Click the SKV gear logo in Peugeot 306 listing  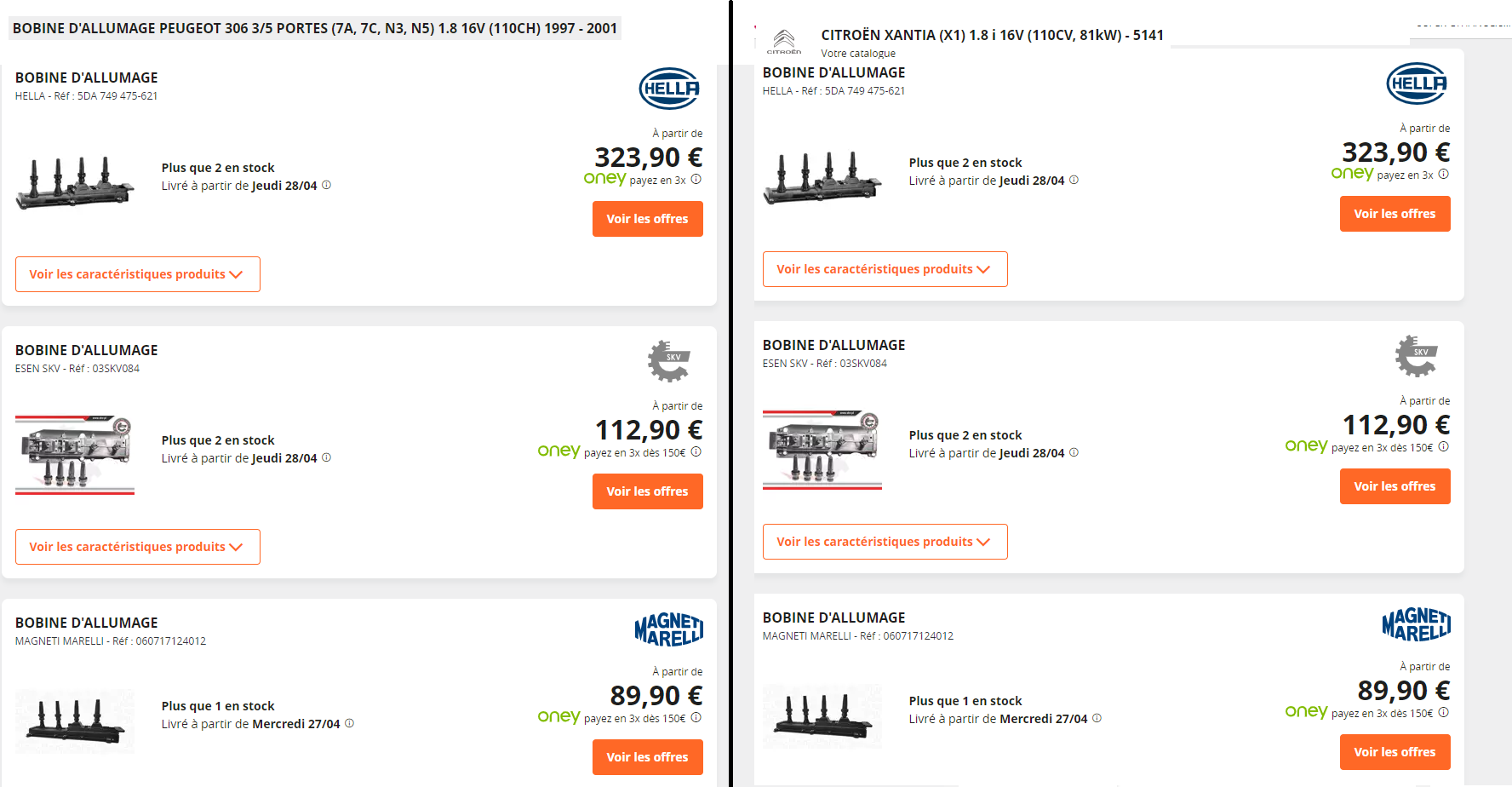(669, 360)
